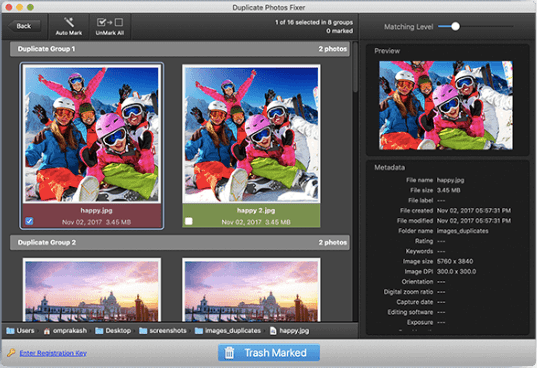Select second Venice sunset photo in Group 2
Screen dimensions: 537x368
click(x=251, y=290)
